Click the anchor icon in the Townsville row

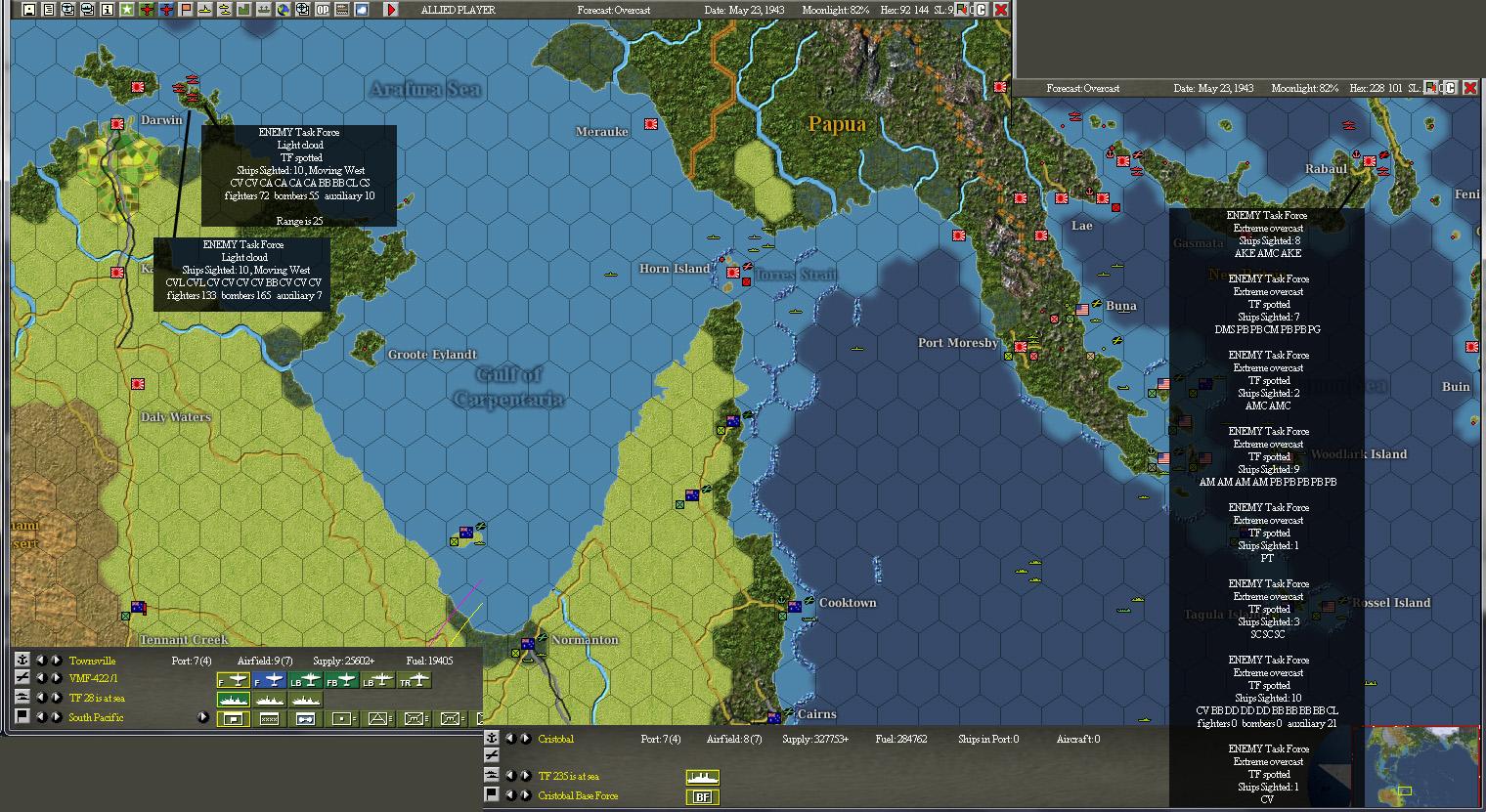point(22,661)
